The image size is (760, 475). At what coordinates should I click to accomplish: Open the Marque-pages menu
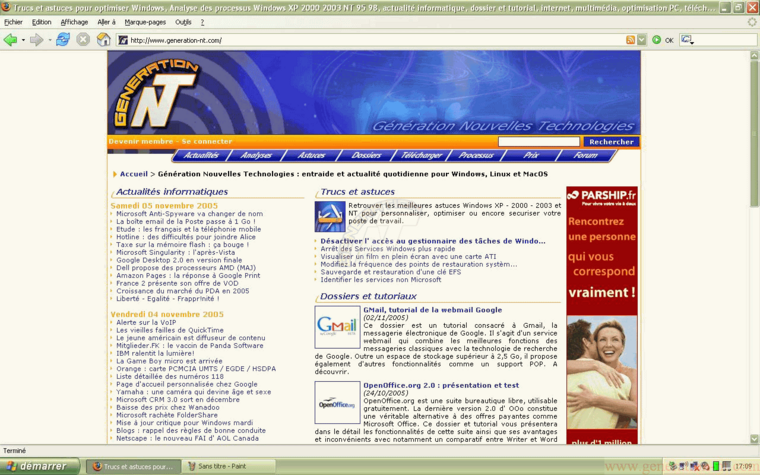(x=145, y=22)
